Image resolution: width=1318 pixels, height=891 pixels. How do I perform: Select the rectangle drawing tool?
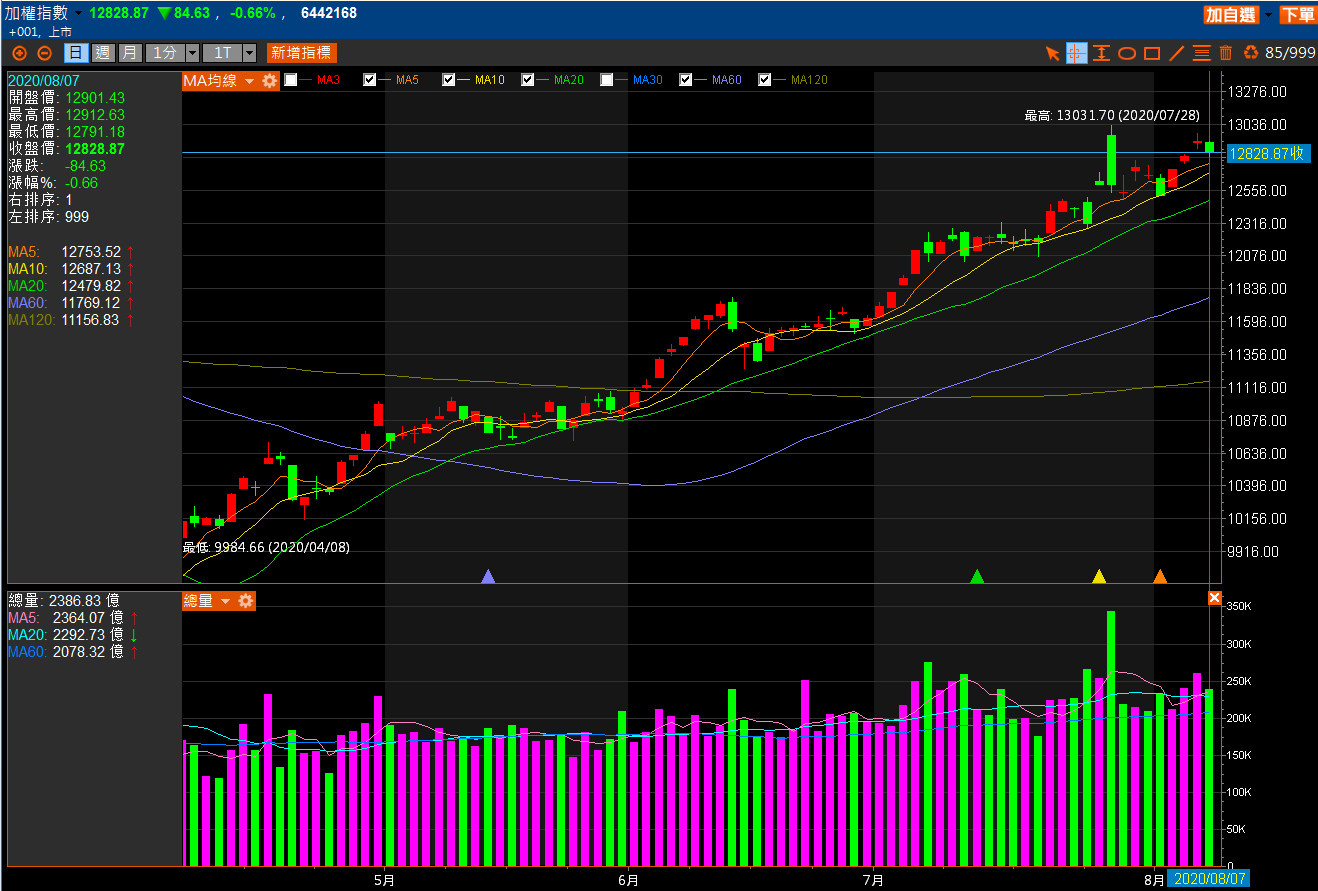click(1151, 53)
